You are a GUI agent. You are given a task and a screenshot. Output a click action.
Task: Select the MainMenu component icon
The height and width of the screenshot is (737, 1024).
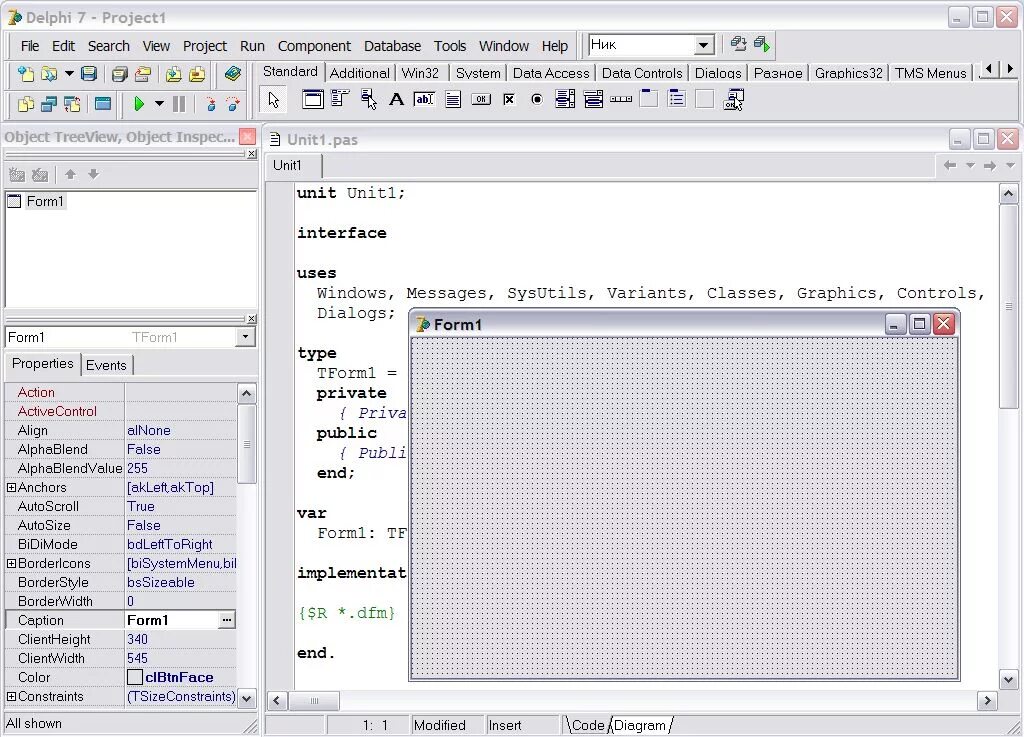pyautogui.click(x=340, y=99)
